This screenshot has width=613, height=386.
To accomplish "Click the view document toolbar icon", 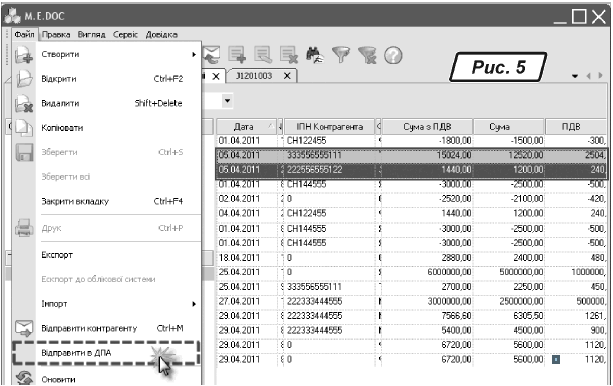I will coord(263,55).
